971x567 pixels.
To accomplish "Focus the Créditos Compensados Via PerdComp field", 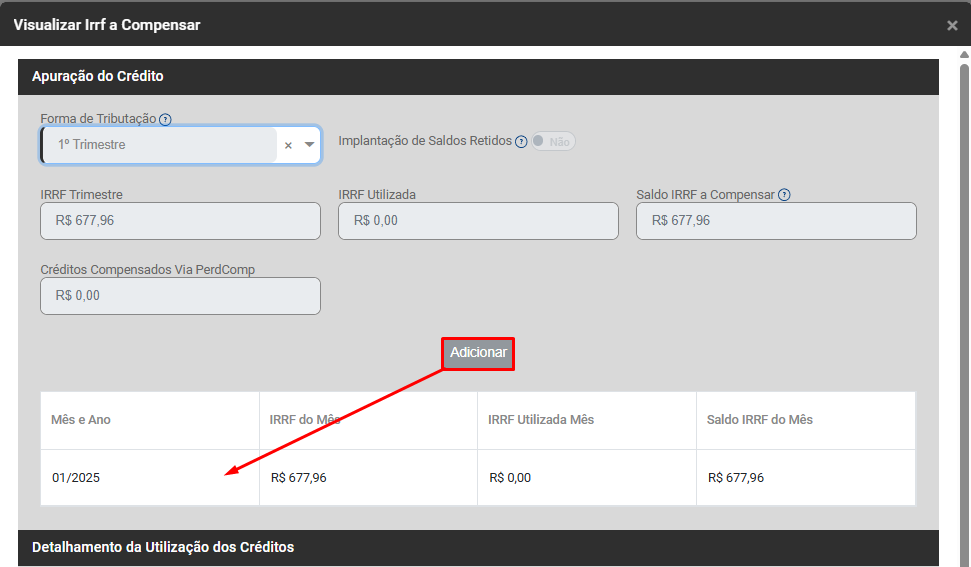I will (180, 296).
